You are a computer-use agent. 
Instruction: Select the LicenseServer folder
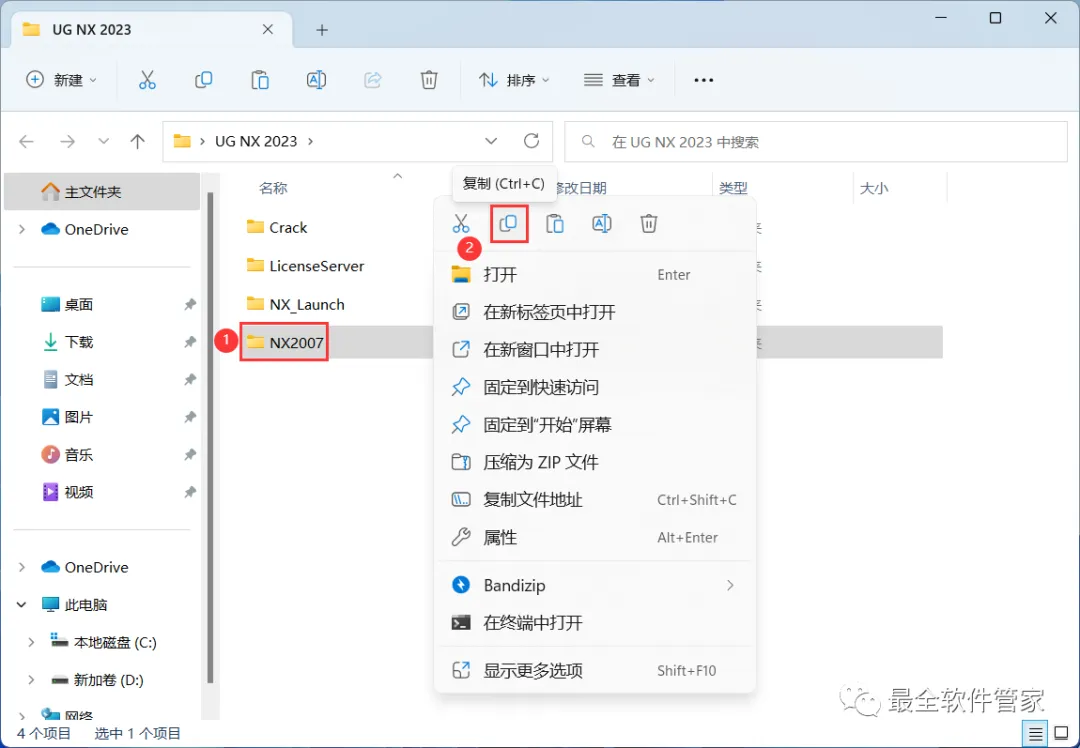pyautogui.click(x=305, y=266)
